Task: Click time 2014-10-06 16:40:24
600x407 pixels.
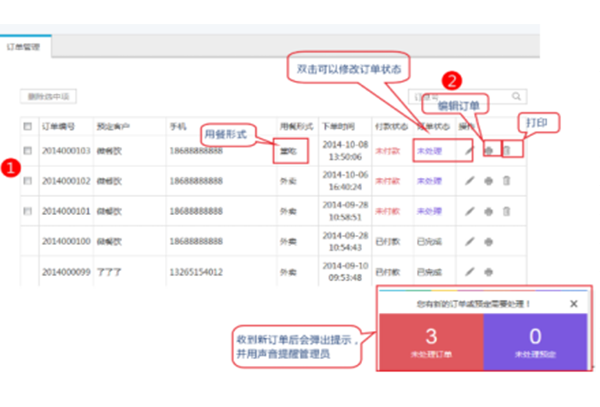Action: coord(345,181)
